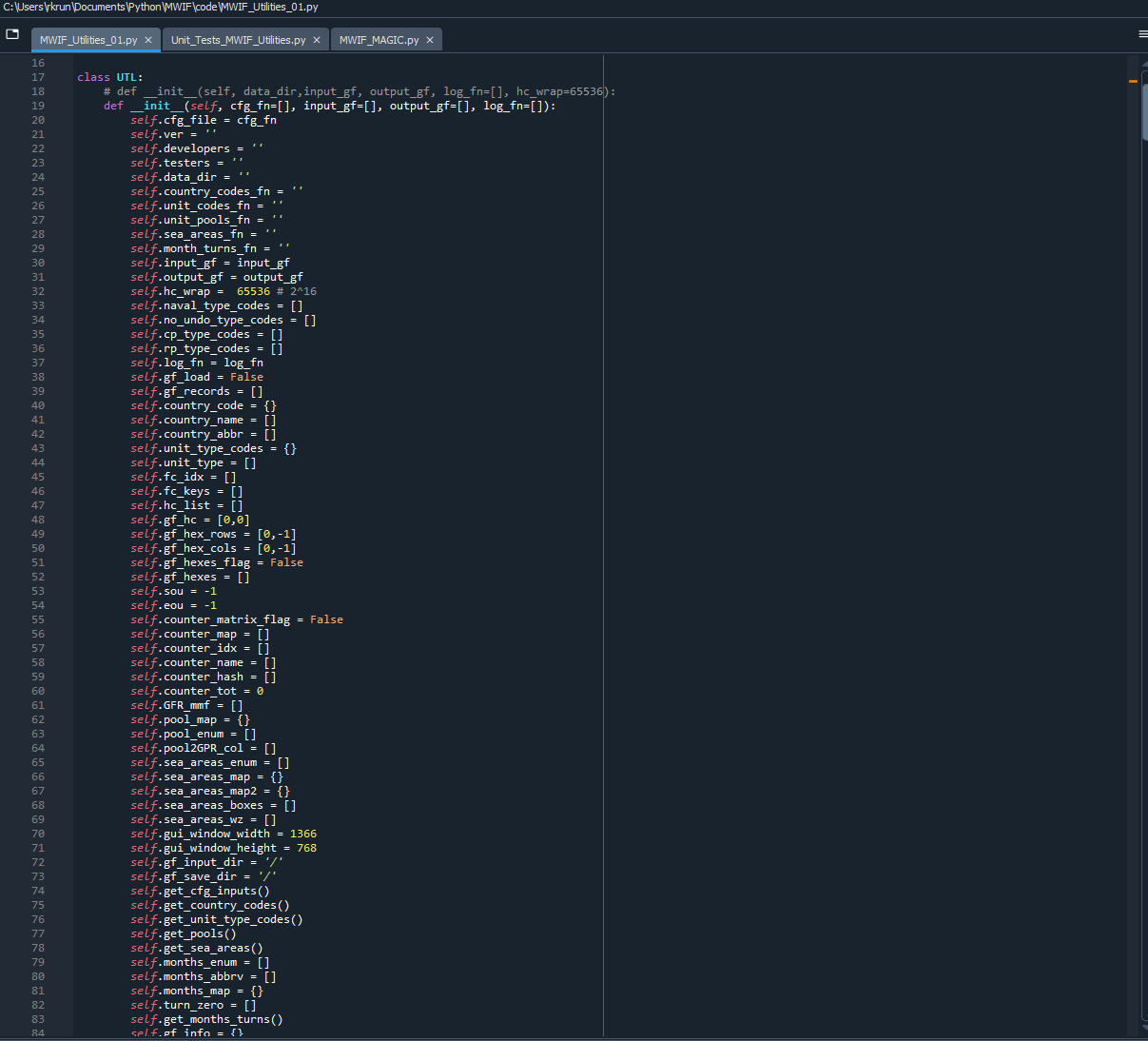Click 'self.sea_areas_map2' line

coord(210,791)
